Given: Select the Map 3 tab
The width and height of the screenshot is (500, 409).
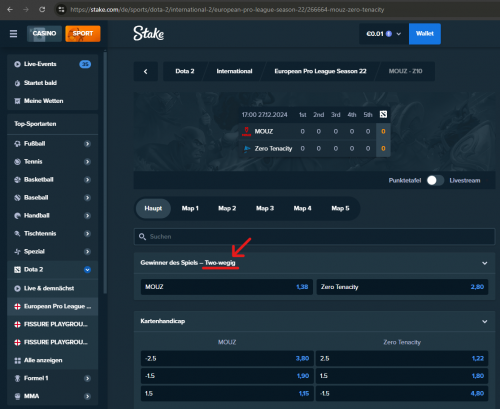Looking at the screenshot, I should [265, 208].
